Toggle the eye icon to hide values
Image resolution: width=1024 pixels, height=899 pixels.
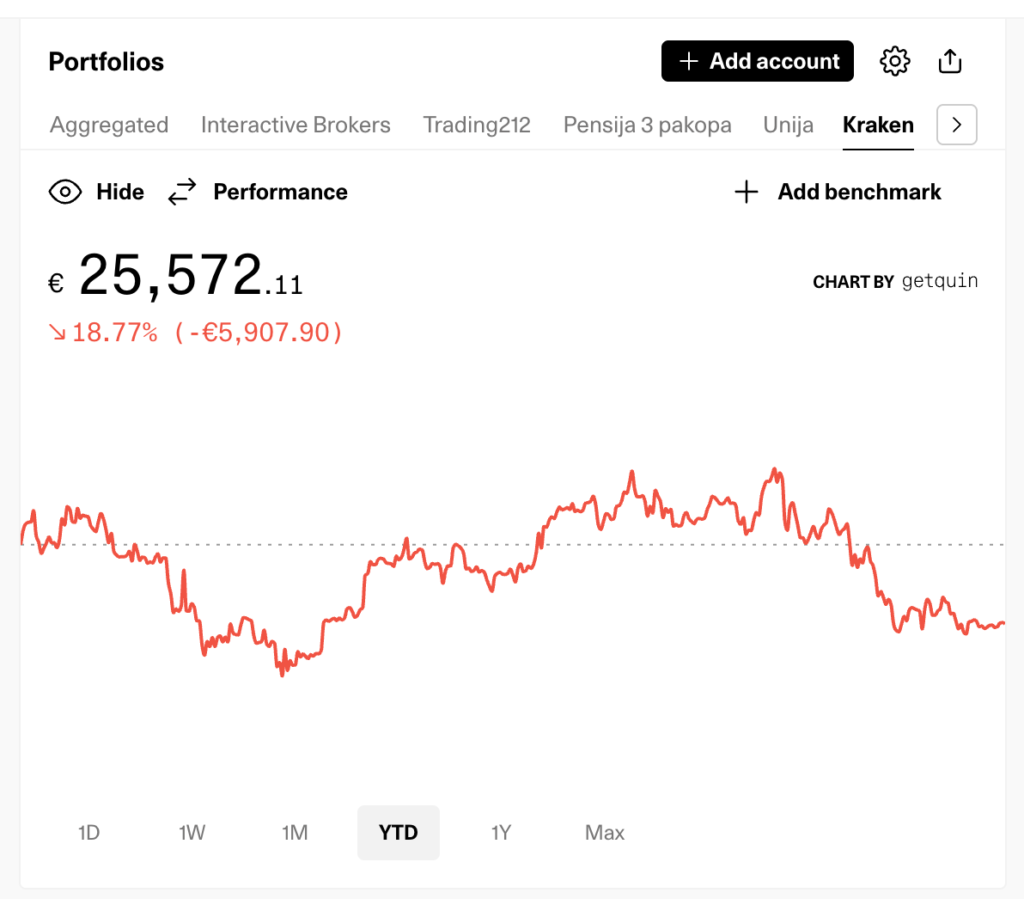click(65, 192)
